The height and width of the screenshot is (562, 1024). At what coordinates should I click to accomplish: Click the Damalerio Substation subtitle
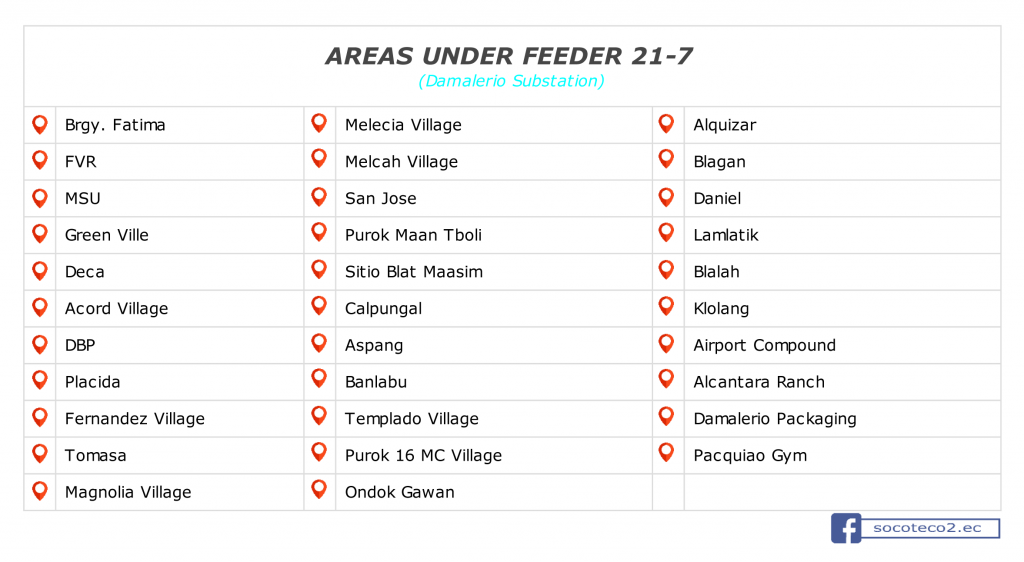point(511,81)
